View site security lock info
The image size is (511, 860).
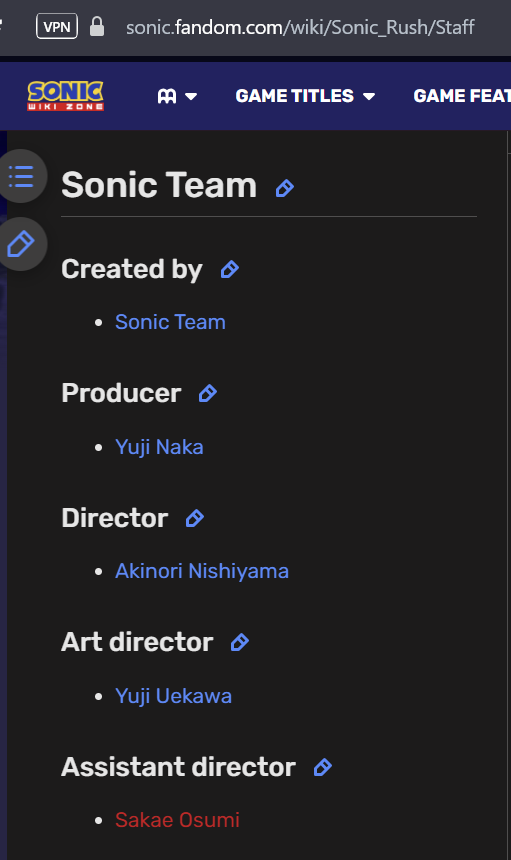coord(97,26)
